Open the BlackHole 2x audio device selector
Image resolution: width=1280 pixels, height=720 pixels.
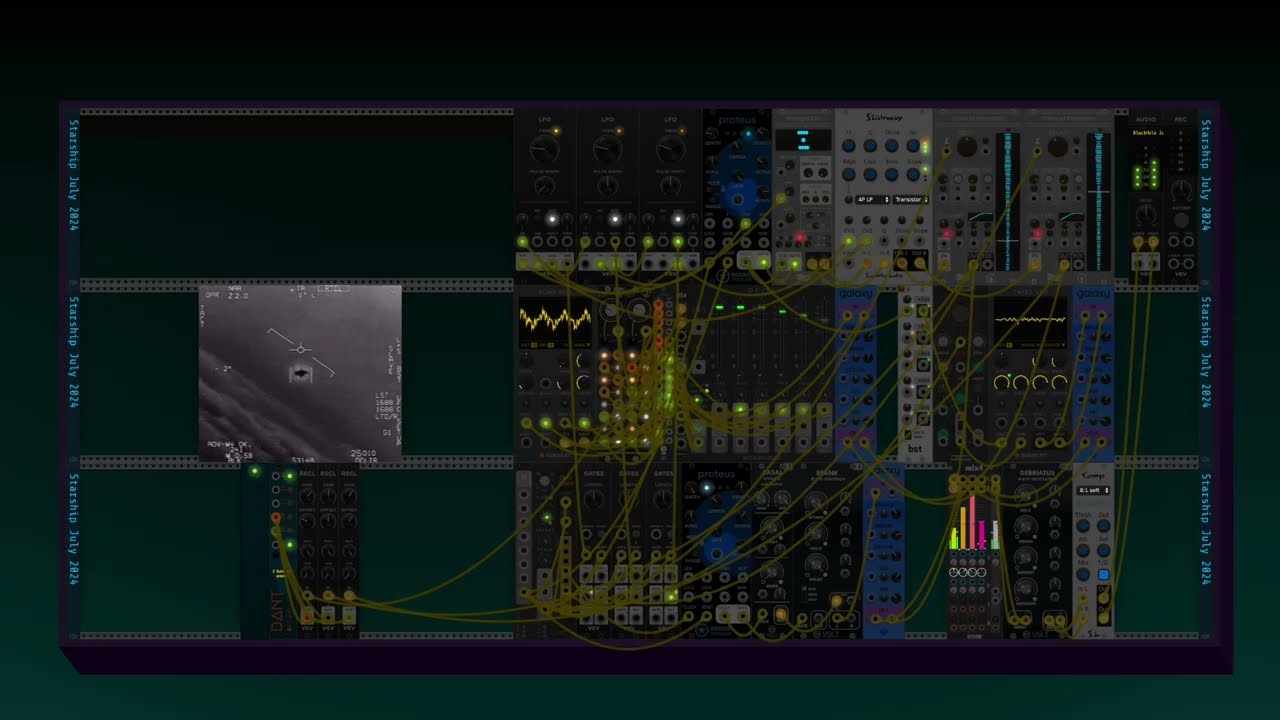coord(1146,132)
